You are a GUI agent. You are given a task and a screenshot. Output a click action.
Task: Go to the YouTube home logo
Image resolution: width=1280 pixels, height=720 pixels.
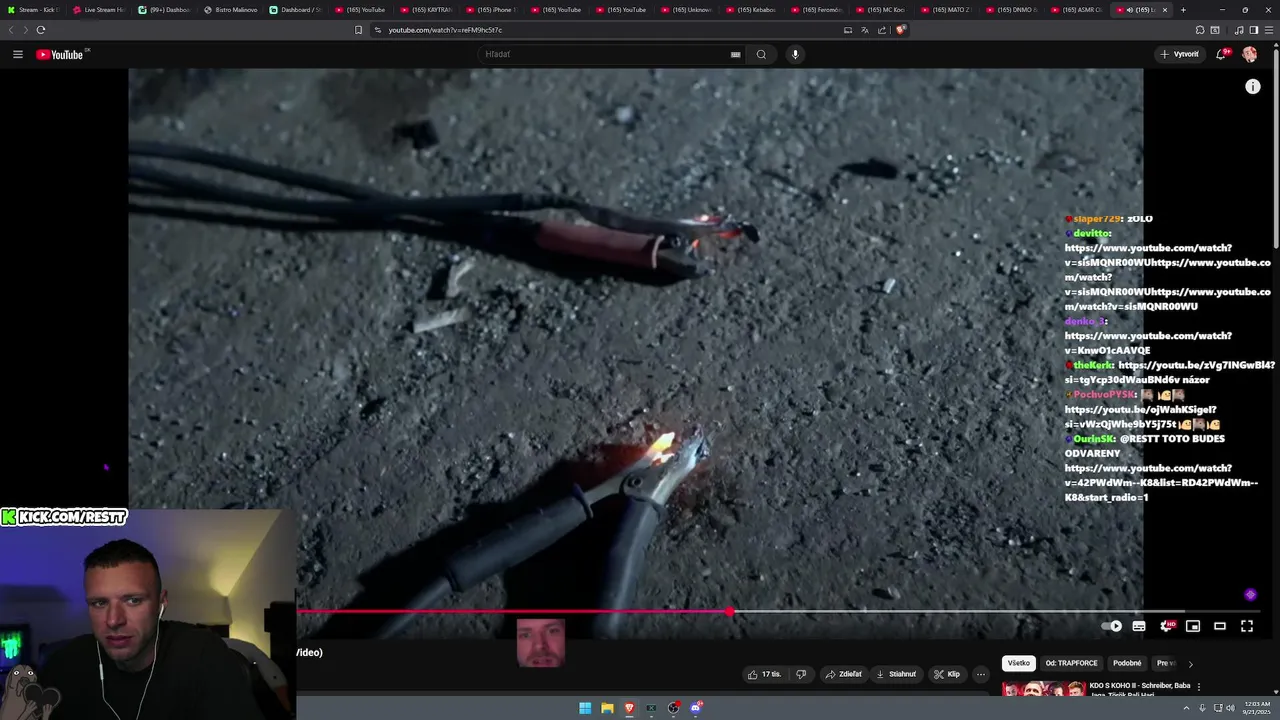click(x=62, y=54)
